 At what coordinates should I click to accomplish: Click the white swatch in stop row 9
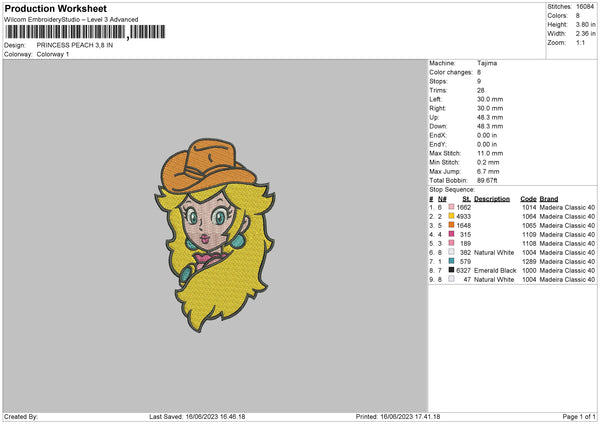pyautogui.click(x=451, y=279)
